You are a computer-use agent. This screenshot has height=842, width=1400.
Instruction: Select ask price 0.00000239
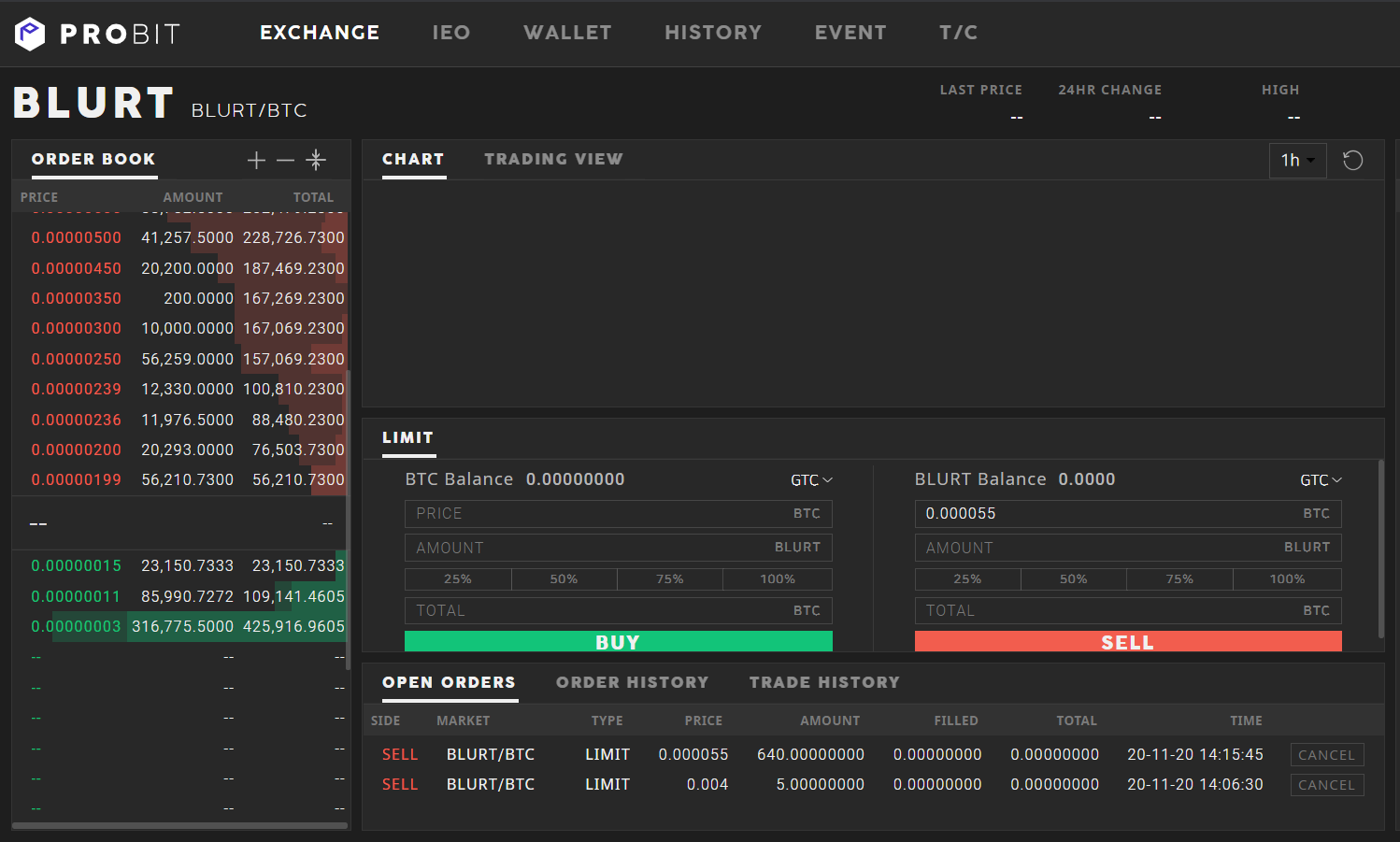pos(77,390)
